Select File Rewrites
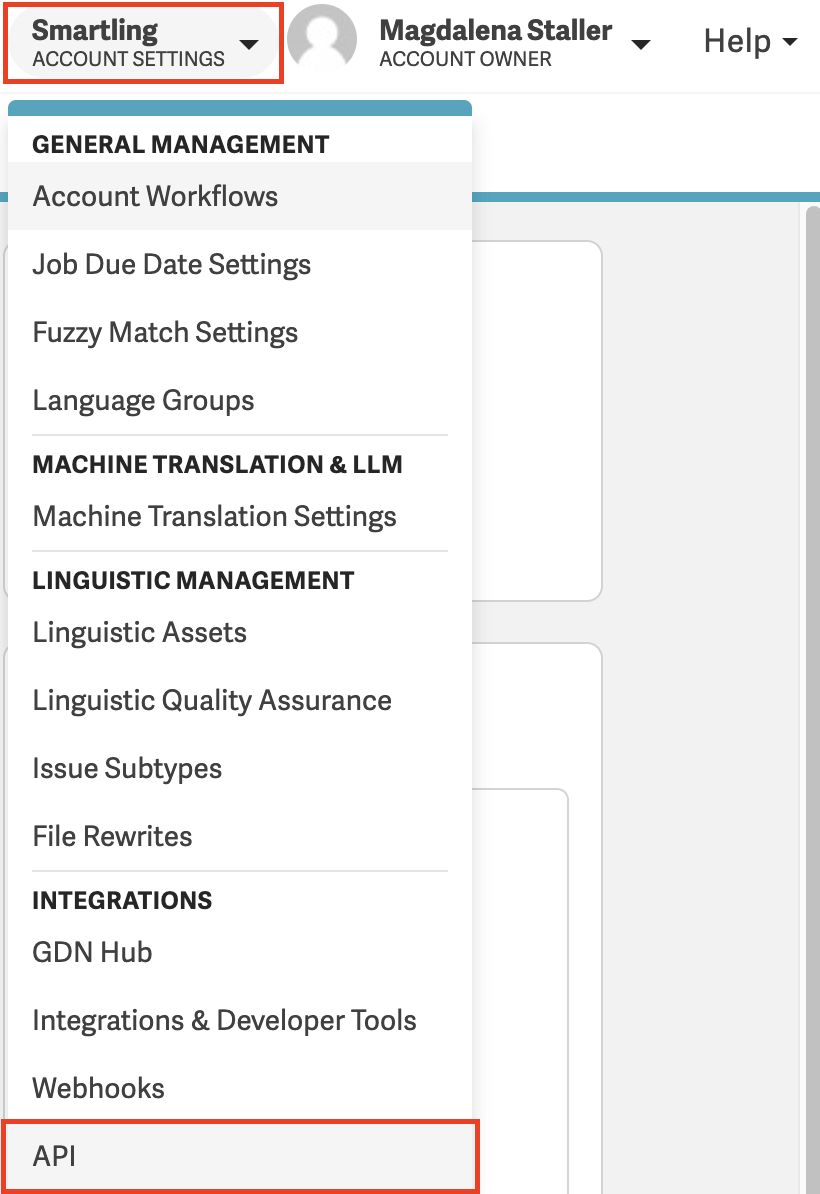820x1194 pixels. click(x=112, y=836)
